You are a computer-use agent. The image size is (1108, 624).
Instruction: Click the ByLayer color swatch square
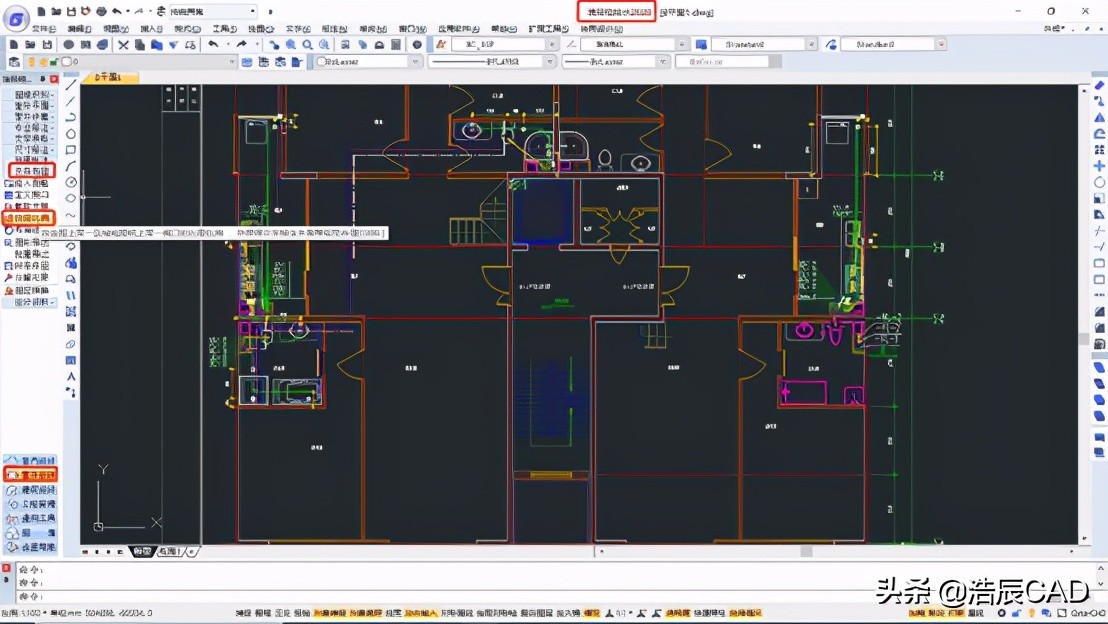pyautogui.click(x=322, y=62)
